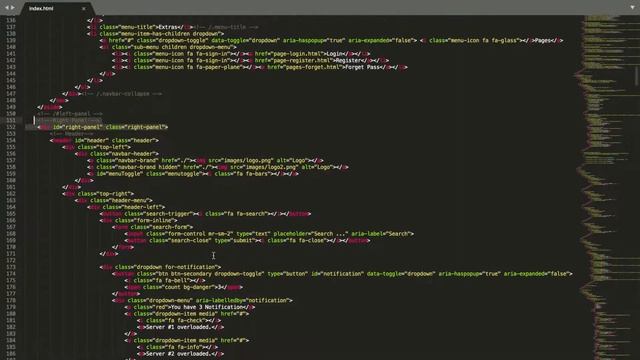Click class="fa fa-info" on line 185

[174, 347]
